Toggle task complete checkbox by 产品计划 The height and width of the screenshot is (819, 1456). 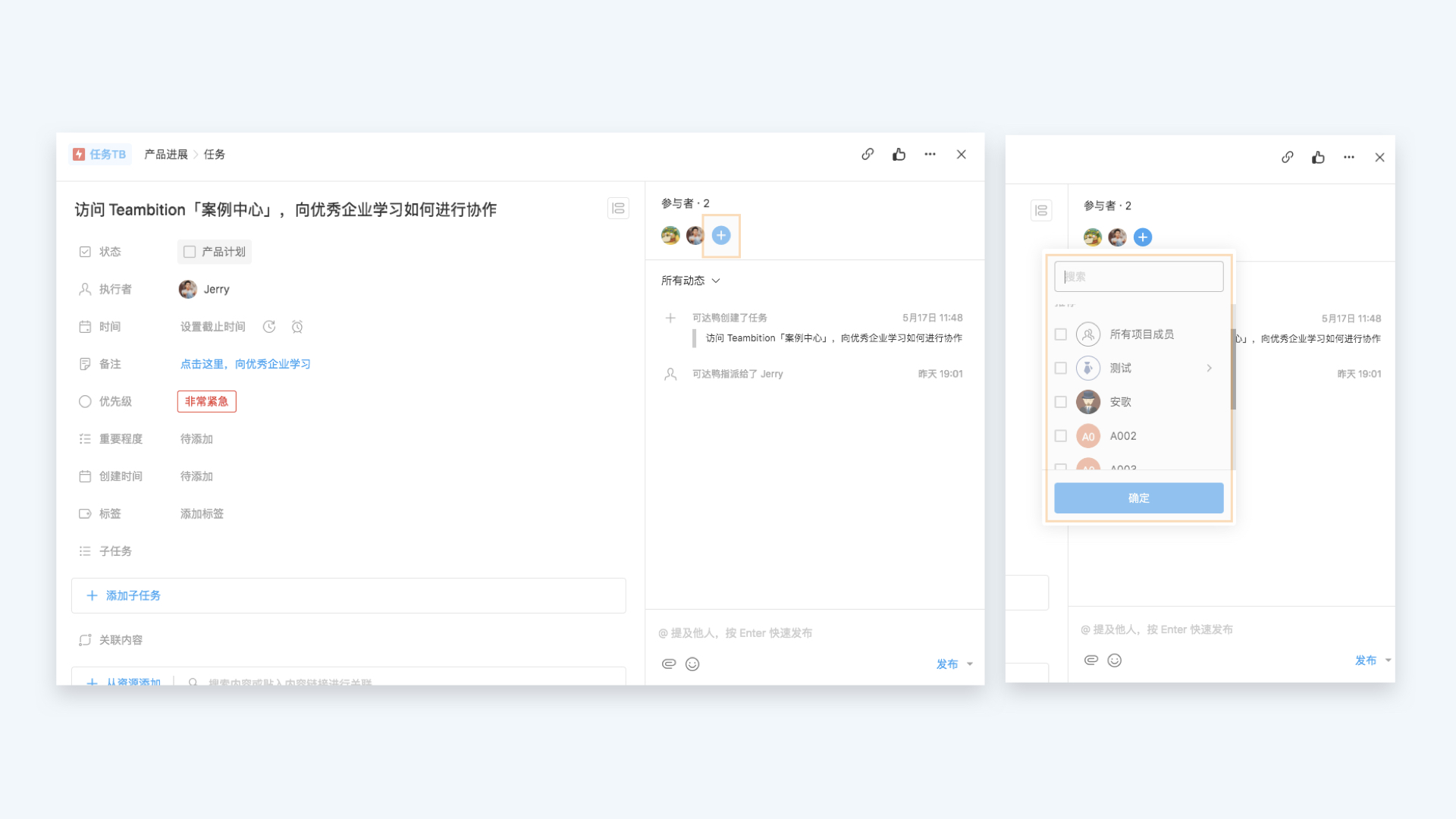coord(190,252)
